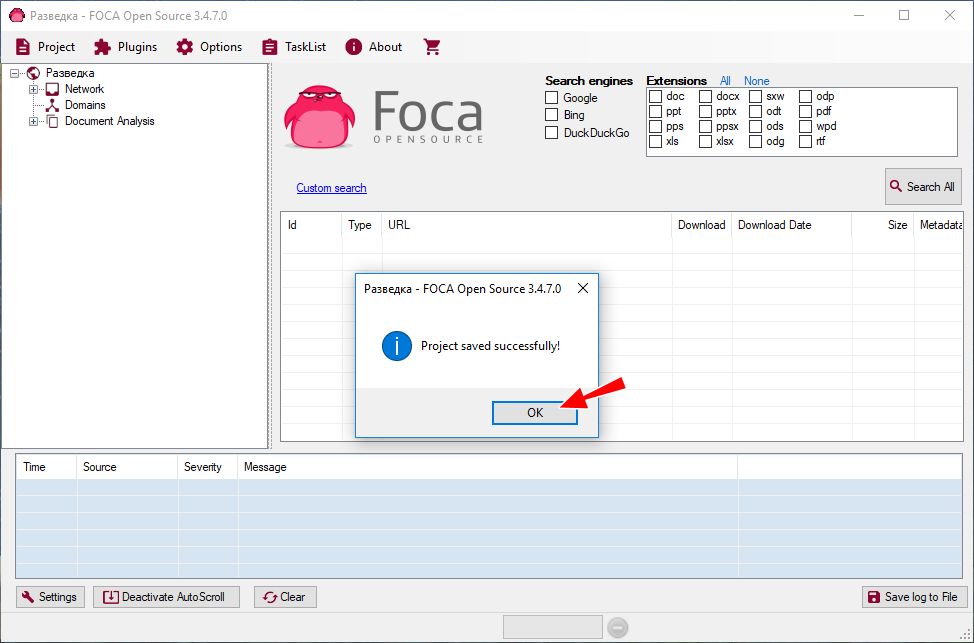Check the ppt extension checkbox
The height and width of the screenshot is (643, 974).
point(655,111)
